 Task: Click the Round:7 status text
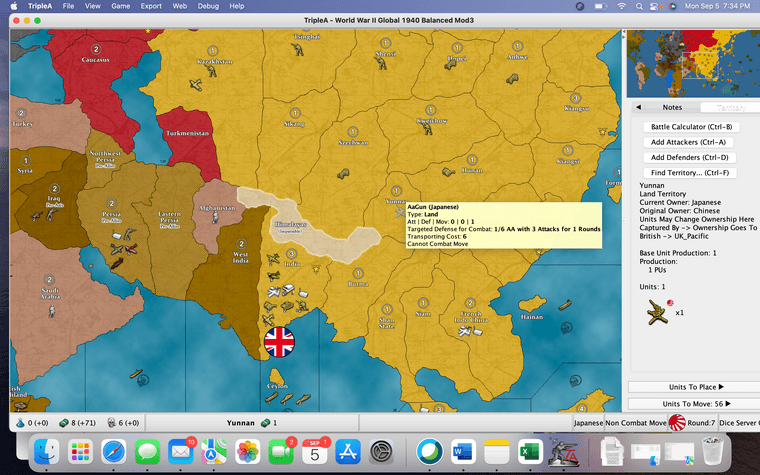701,423
